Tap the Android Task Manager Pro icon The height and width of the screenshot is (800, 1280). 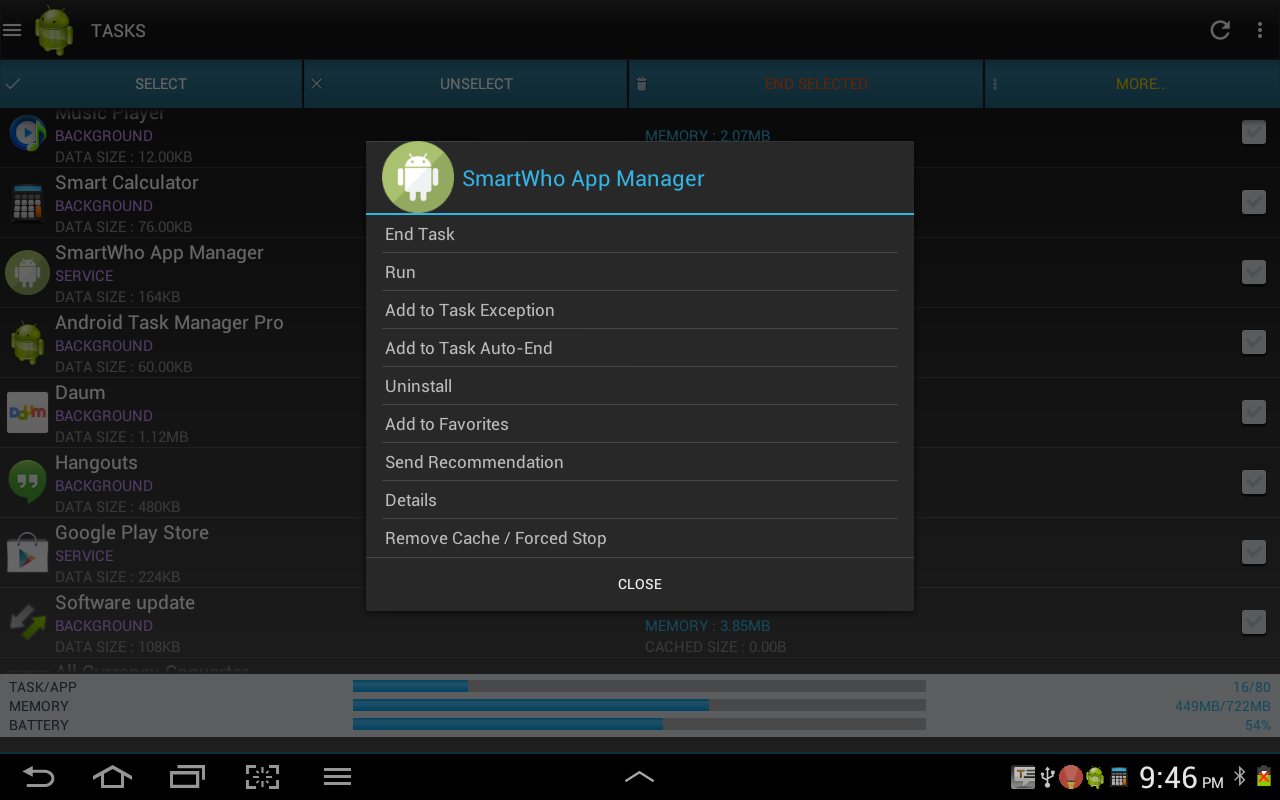28,342
